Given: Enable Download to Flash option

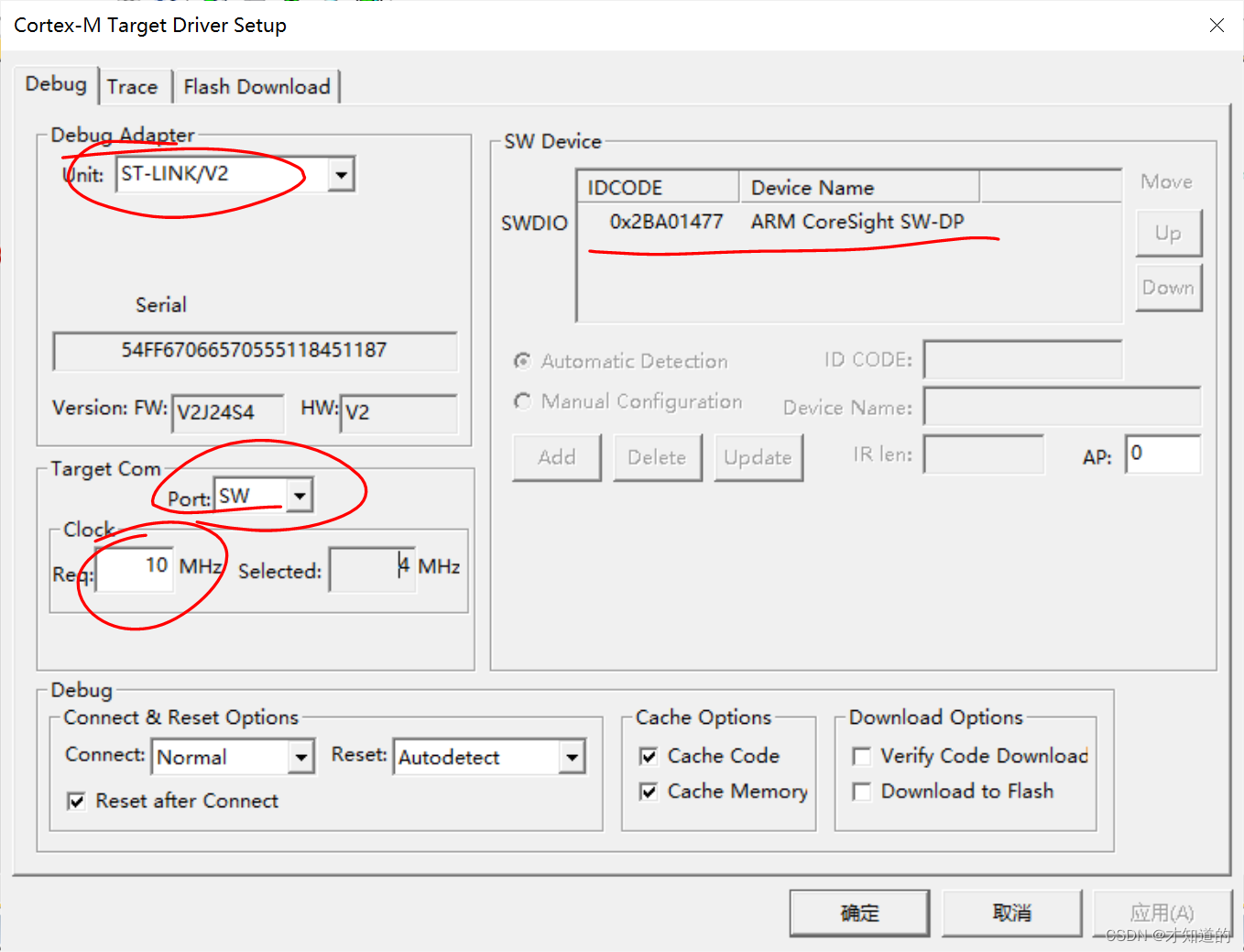Looking at the screenshot, I should click(x=861, y=792).
